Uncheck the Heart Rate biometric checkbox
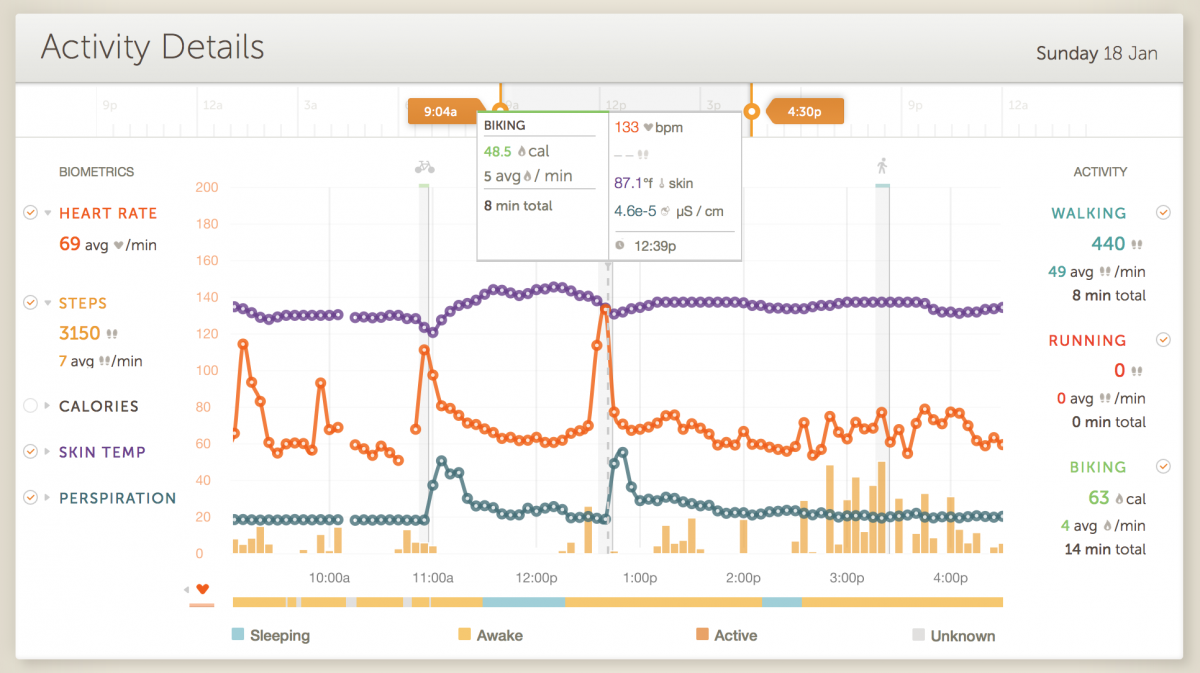1200x673 pixels. (x=30, y=213)
